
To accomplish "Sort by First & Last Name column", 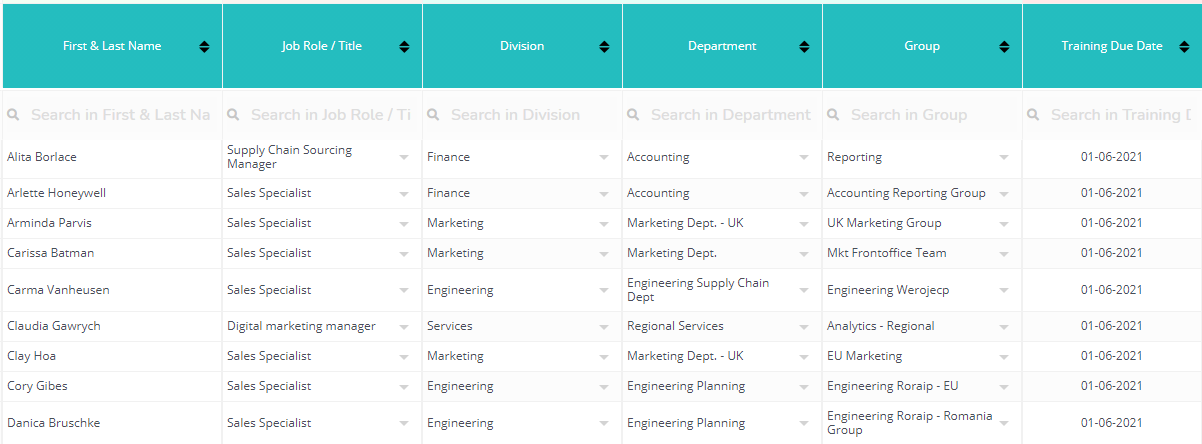I will pyautogui.click(x=204, y=47).
